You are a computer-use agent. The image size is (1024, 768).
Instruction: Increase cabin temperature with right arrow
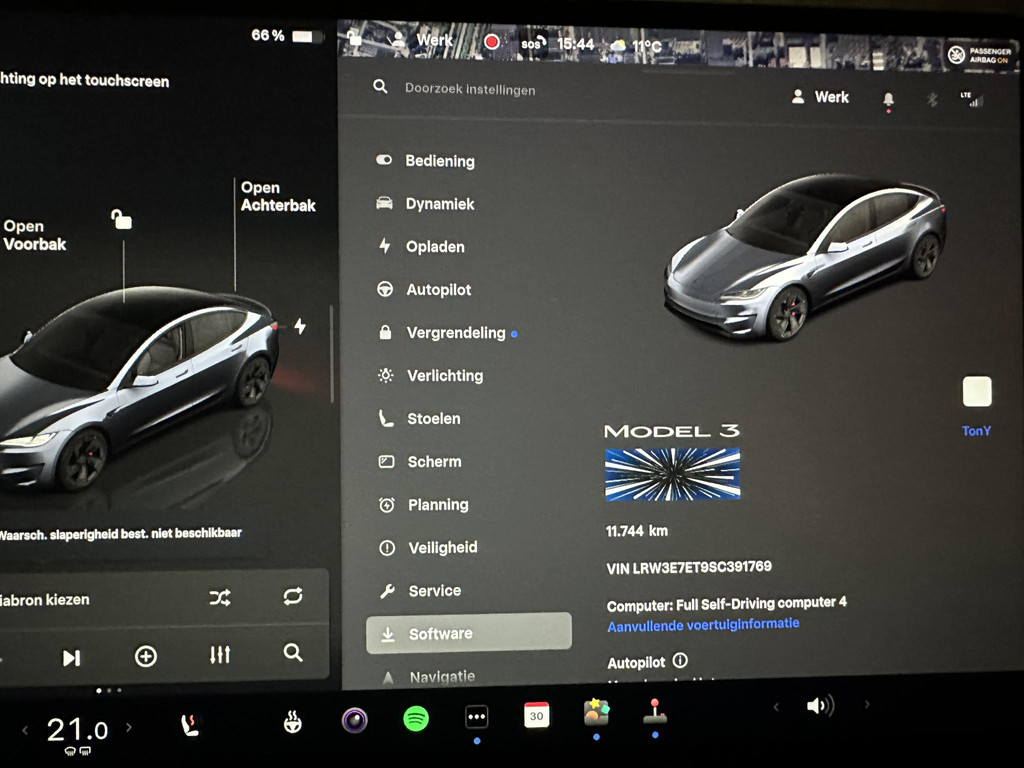point(128,728)
